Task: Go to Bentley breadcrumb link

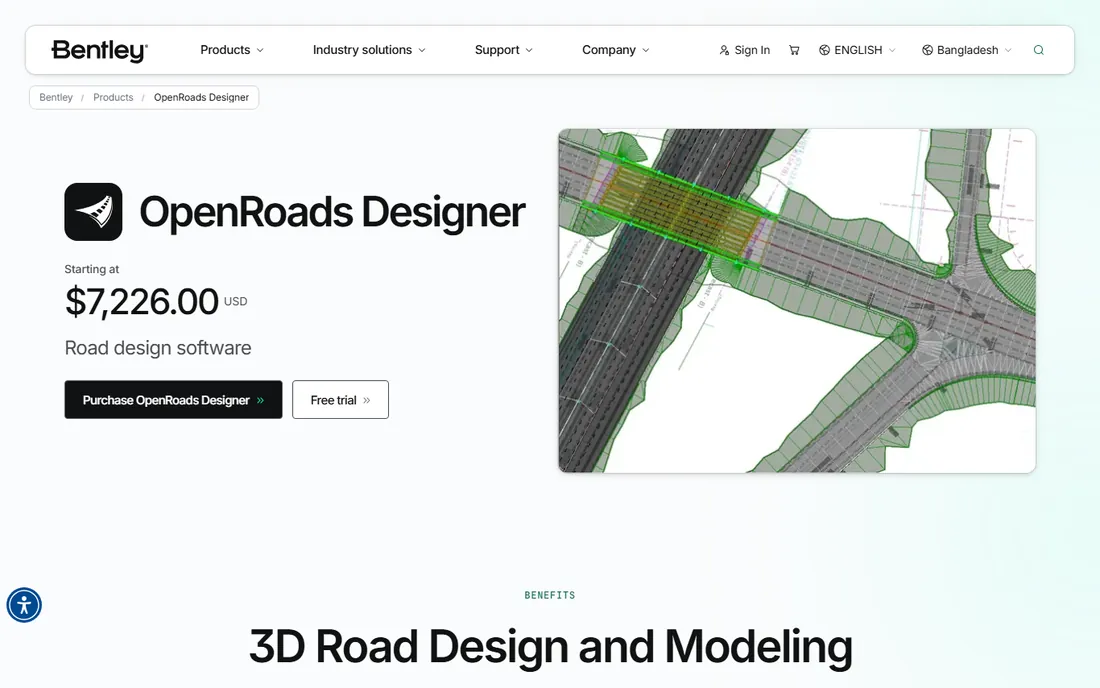Action: [56, 97]
